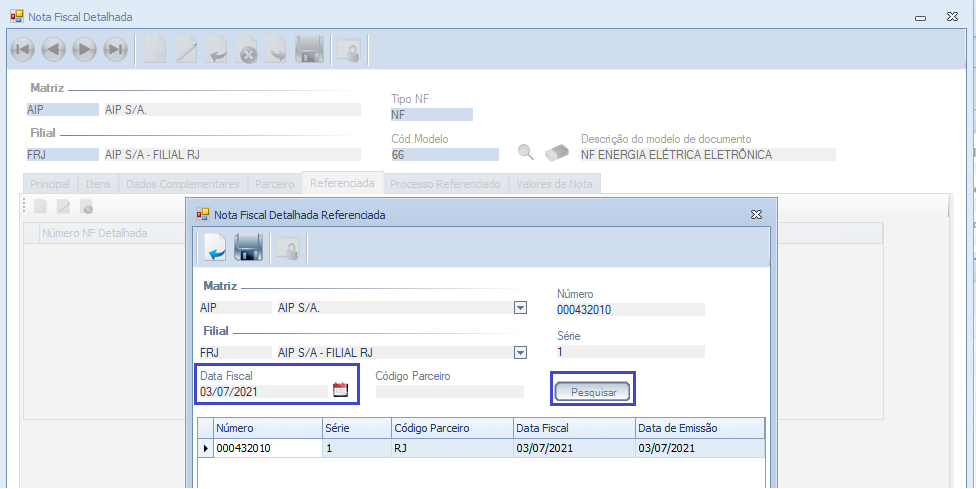Image resolution: width=976 pixels, height=489 pixels.
Task: Click the padlock icon in the dialog toolbar
Action: click(285, 247)
